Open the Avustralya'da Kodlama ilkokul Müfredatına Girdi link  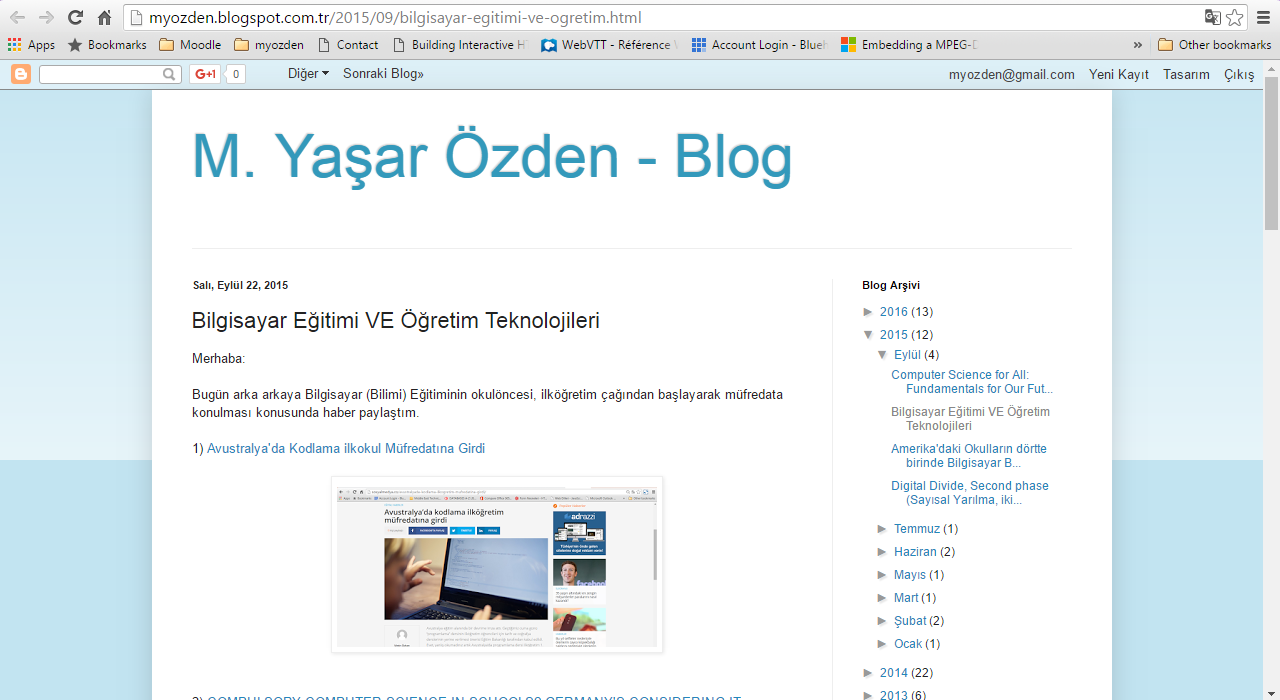tap(346, 449)
